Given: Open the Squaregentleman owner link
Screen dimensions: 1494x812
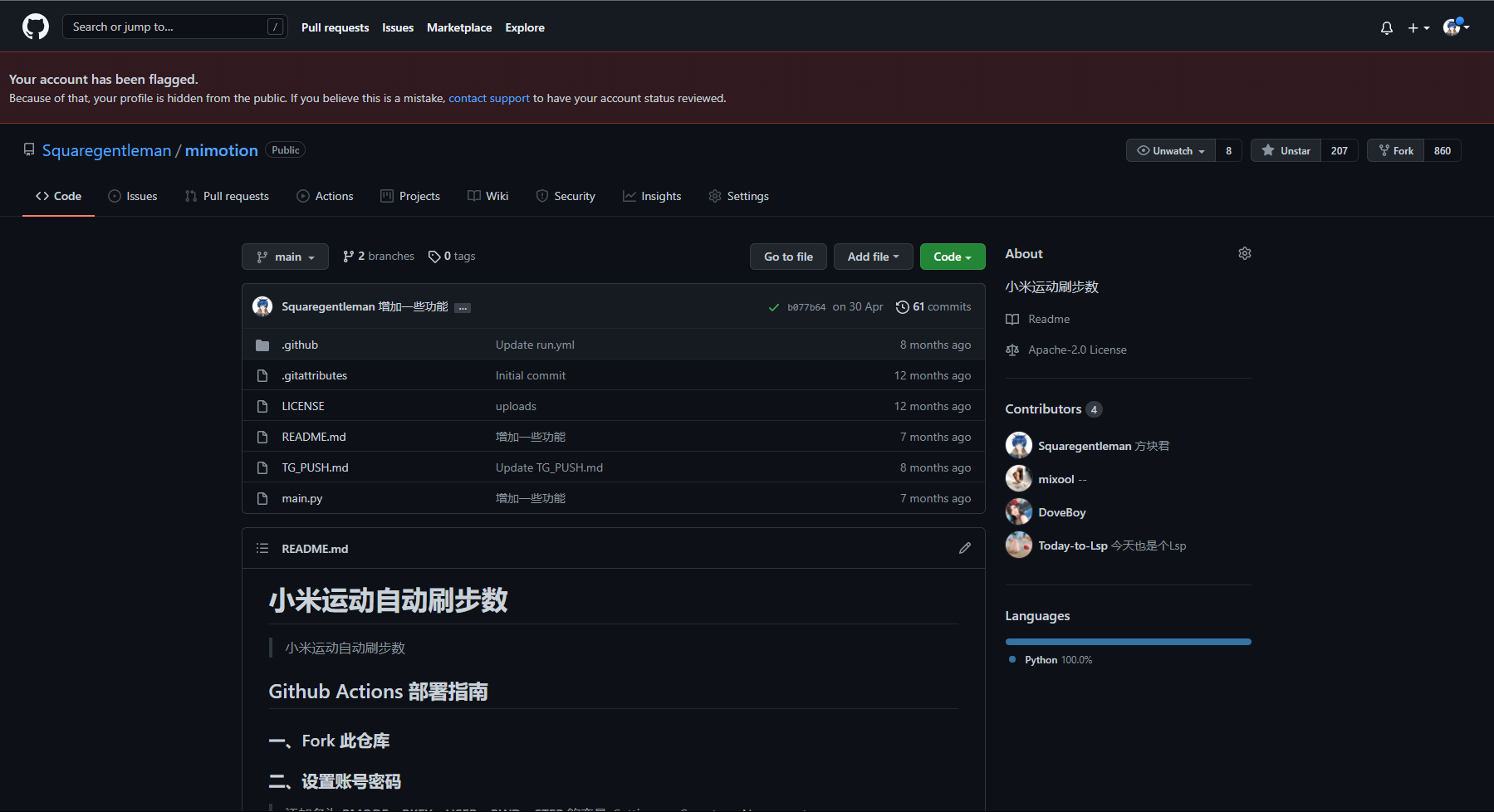Looking at the screenshot, I should pyautogui.click(x=106, y=150).
